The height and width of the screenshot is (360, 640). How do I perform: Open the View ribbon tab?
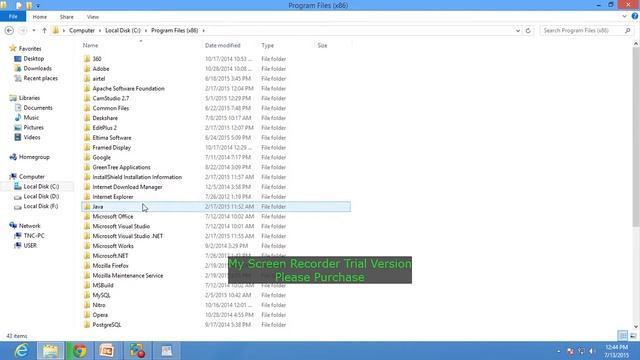93,17
